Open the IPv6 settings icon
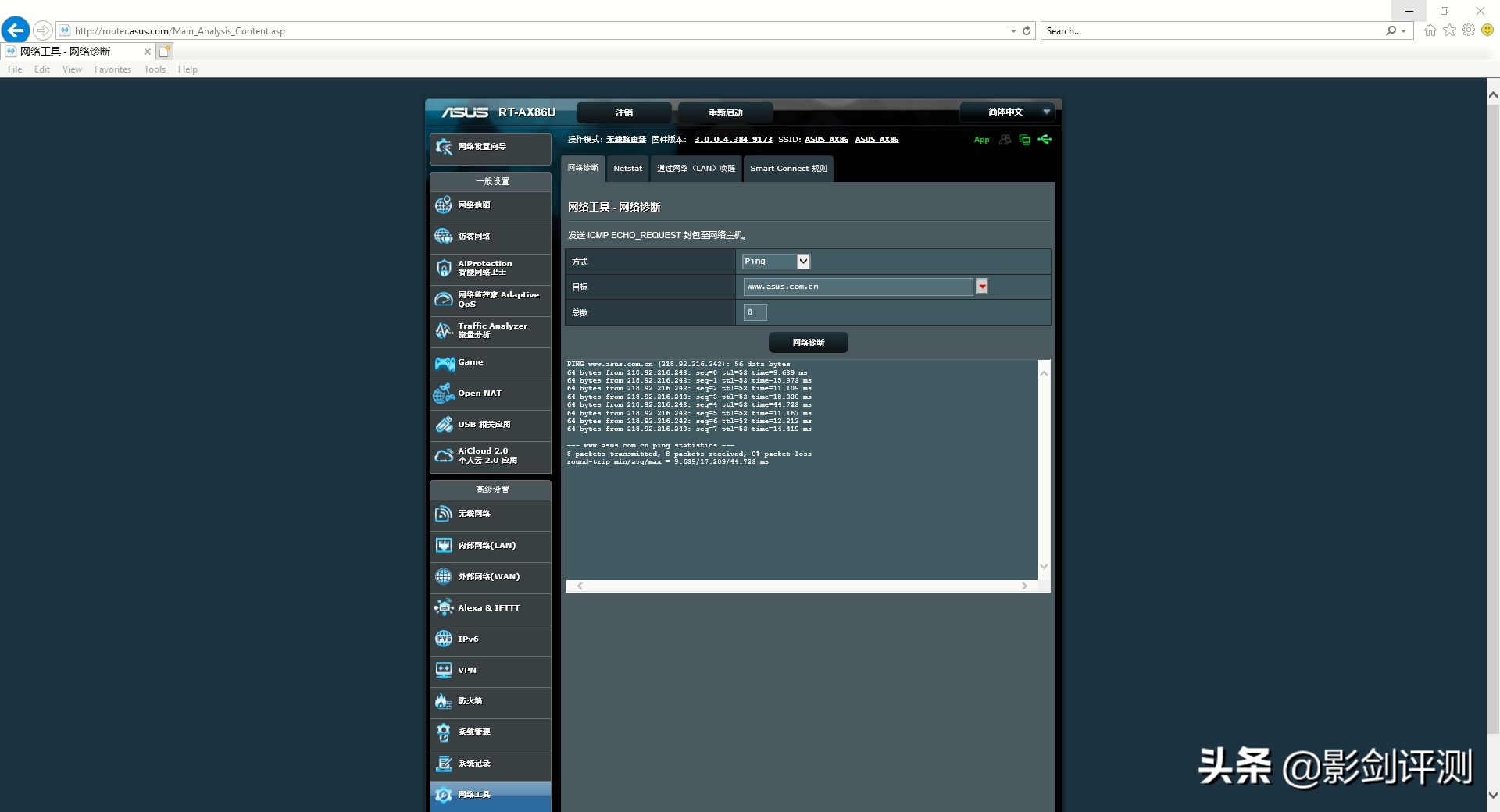The height and width of the screenshot is (812, 1500). pos(444,639)
